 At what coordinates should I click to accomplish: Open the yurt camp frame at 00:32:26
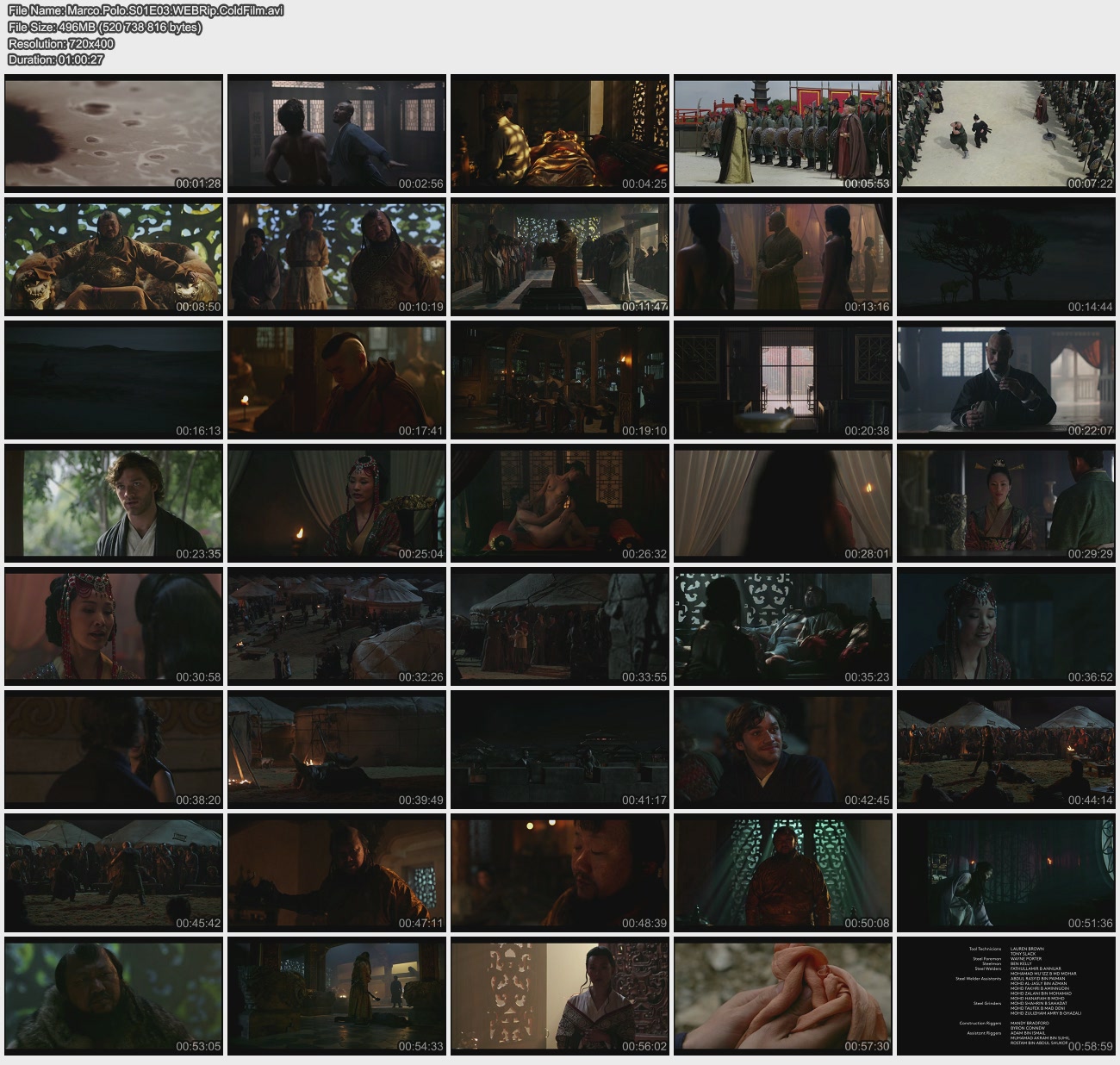(x=336, y=626)
